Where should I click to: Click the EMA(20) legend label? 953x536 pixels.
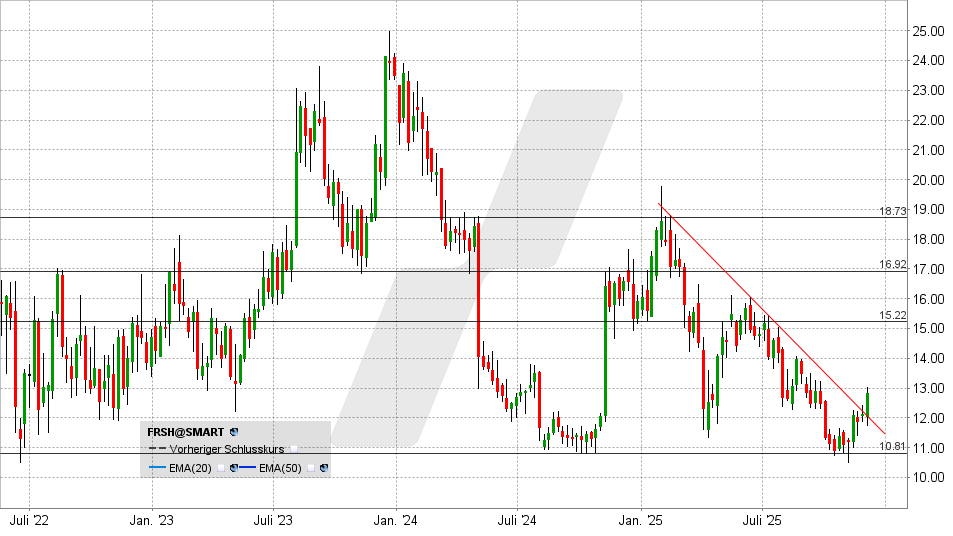click(190, 468)
